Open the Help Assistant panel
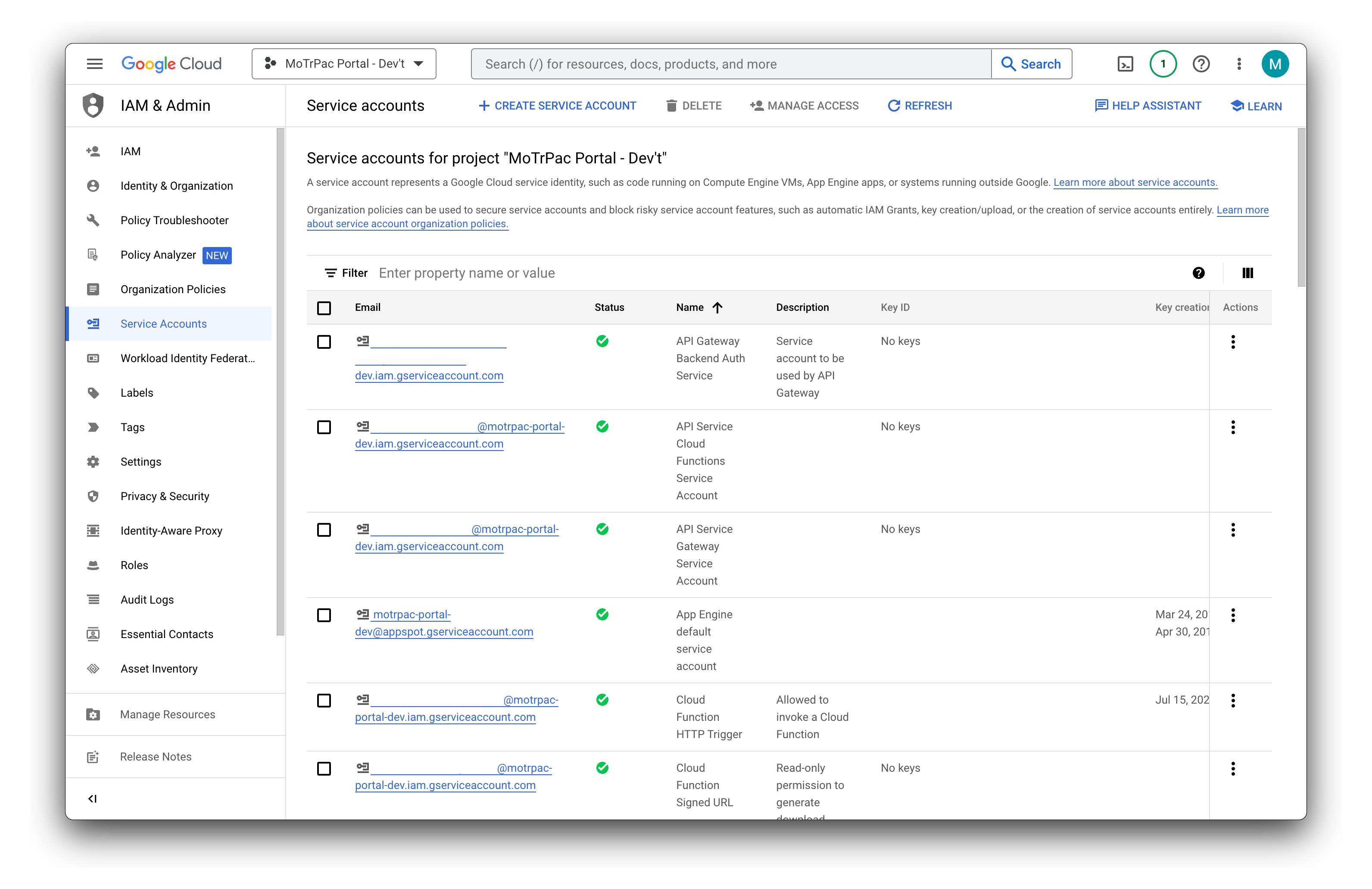Screen dimensions: 1372x889 (1148, 106)
